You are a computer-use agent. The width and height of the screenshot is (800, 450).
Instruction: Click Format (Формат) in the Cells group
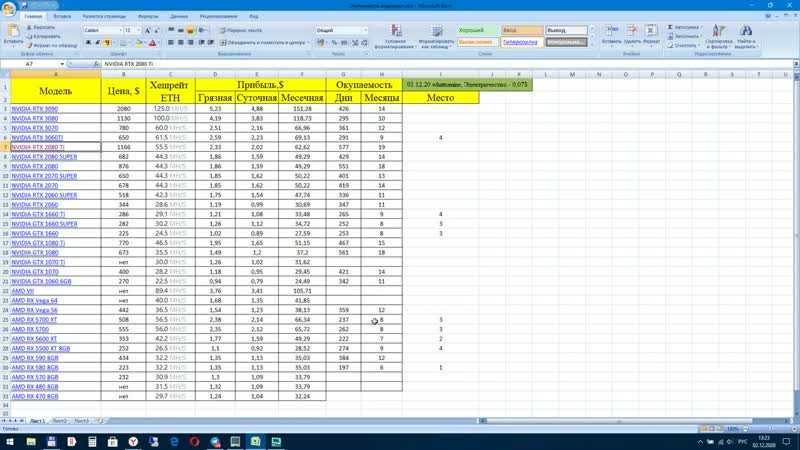651,34
